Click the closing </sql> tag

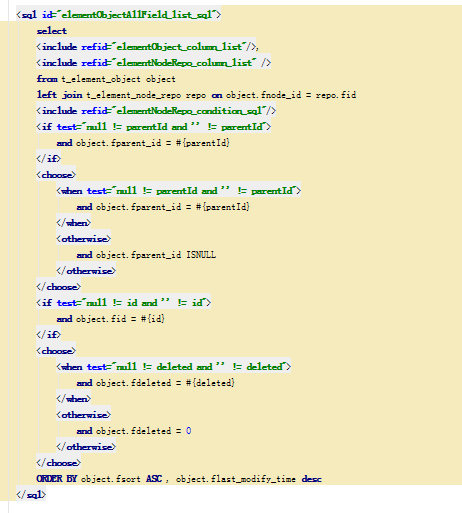tap(31, 495)
